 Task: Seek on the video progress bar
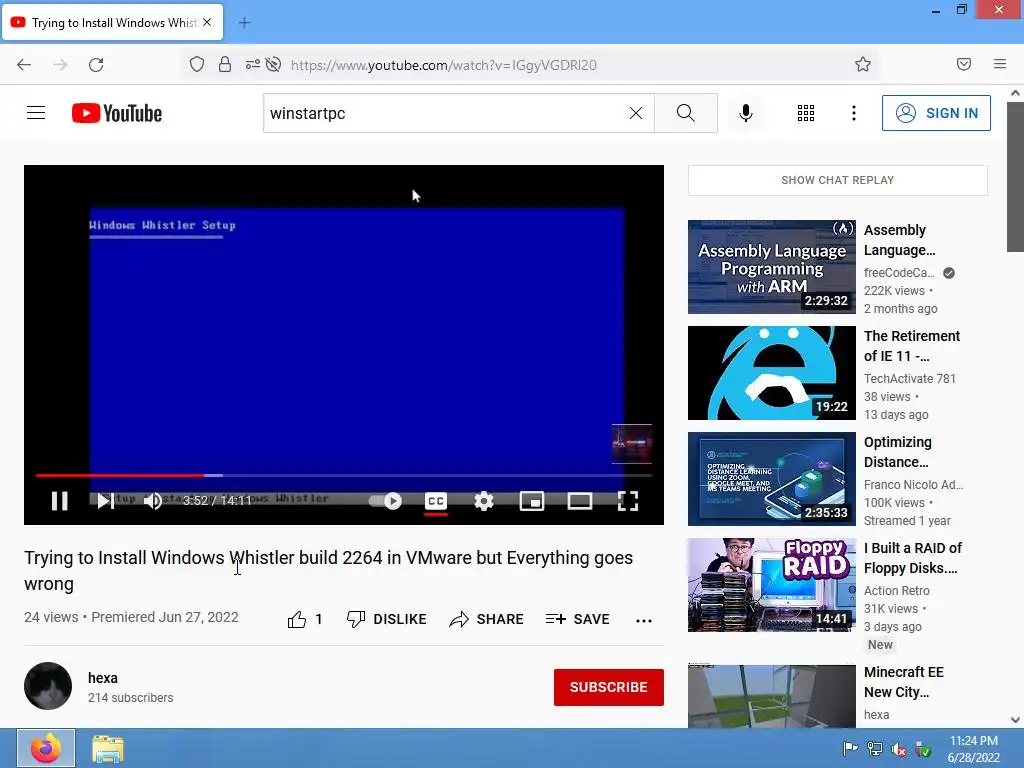[x=344, y=475]
